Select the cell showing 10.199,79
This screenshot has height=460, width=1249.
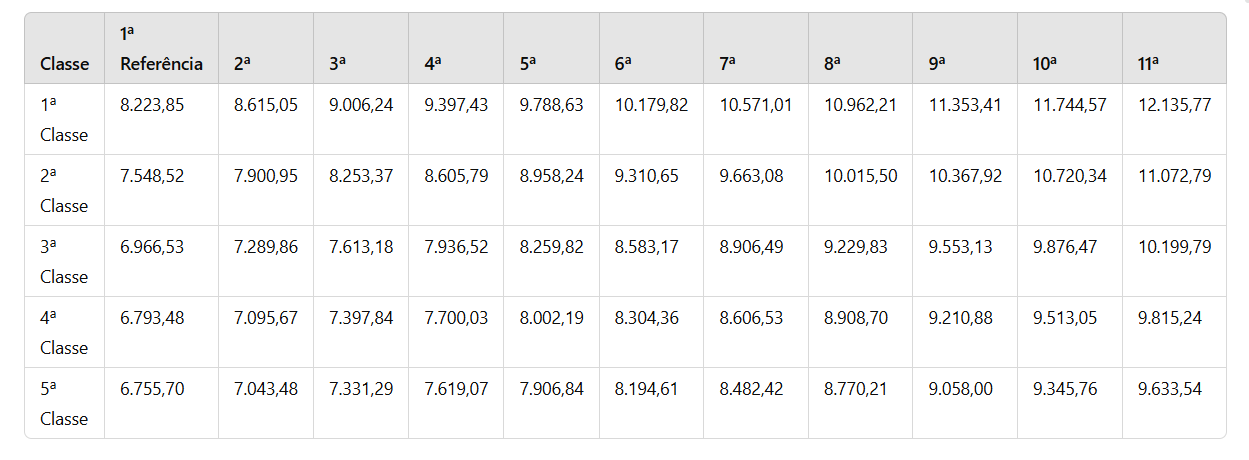click(x=1175, y=247)
